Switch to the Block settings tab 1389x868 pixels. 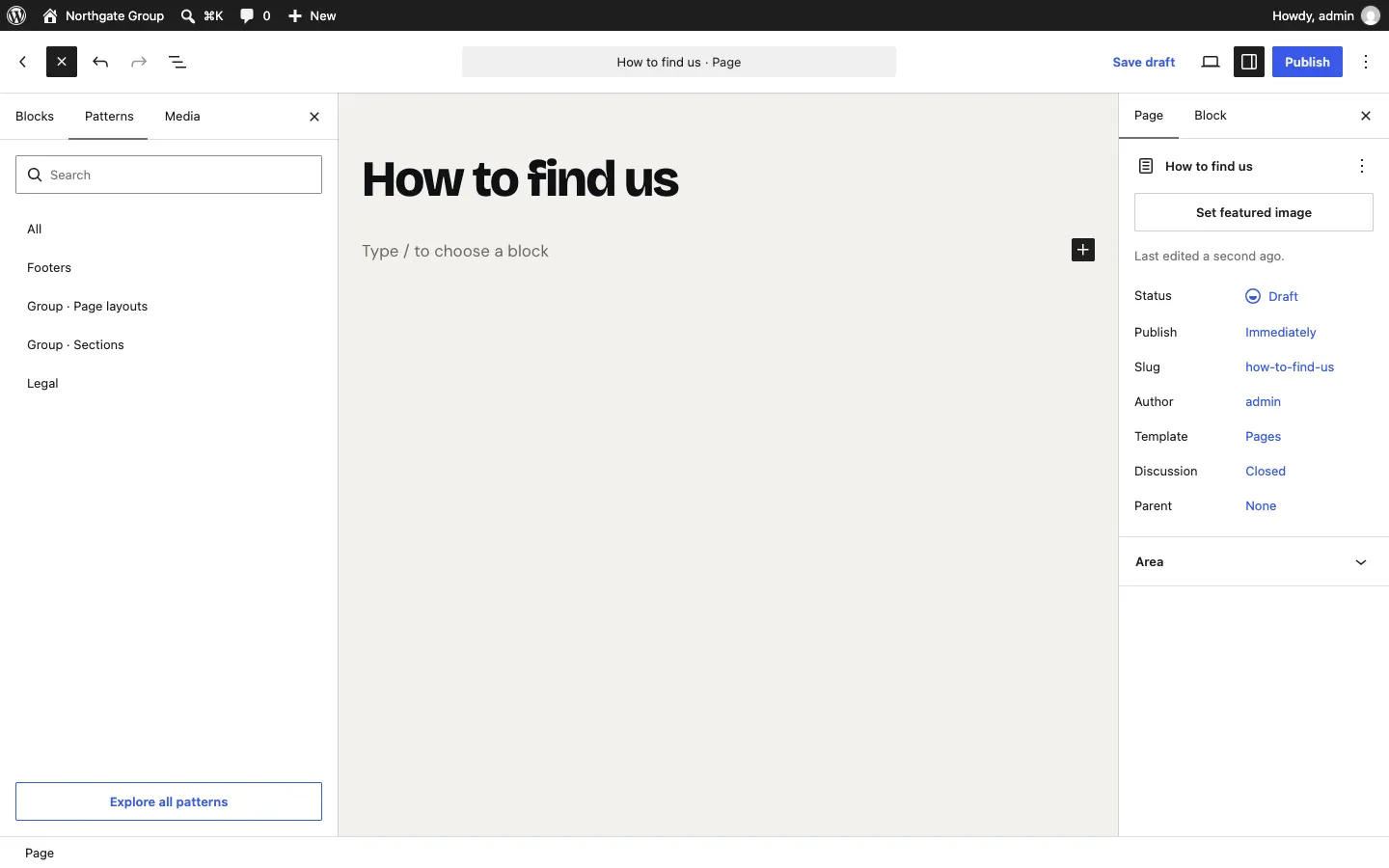[1211, 116]
